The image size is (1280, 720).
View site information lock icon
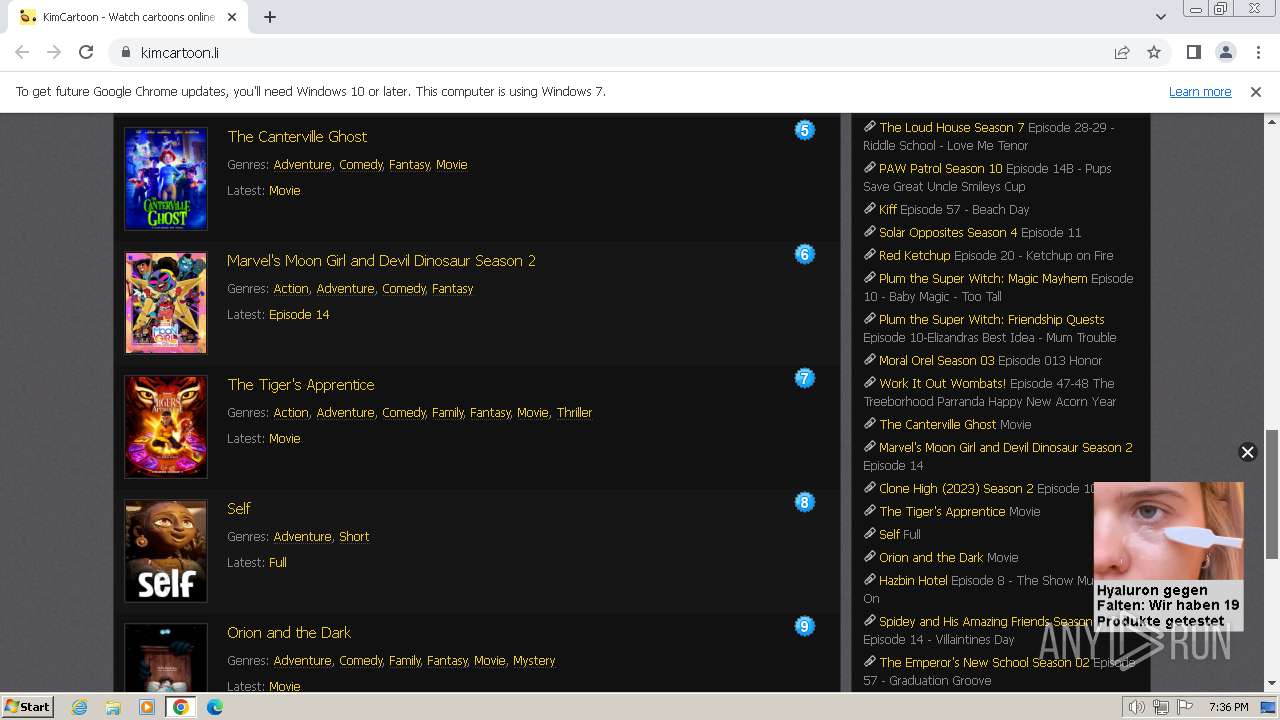125,52
